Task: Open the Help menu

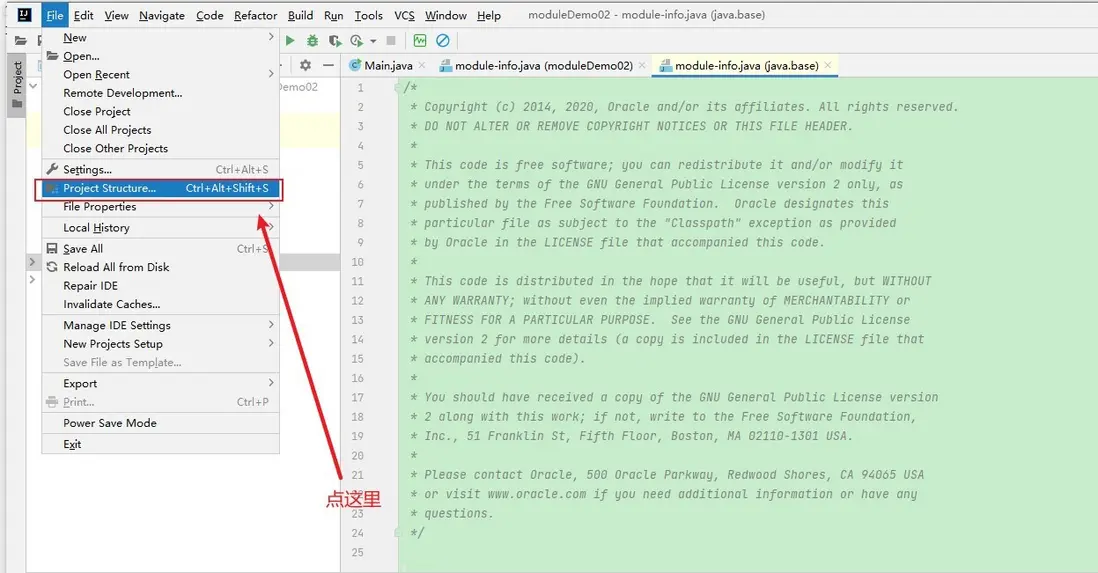Action: (x=489, y=15)
